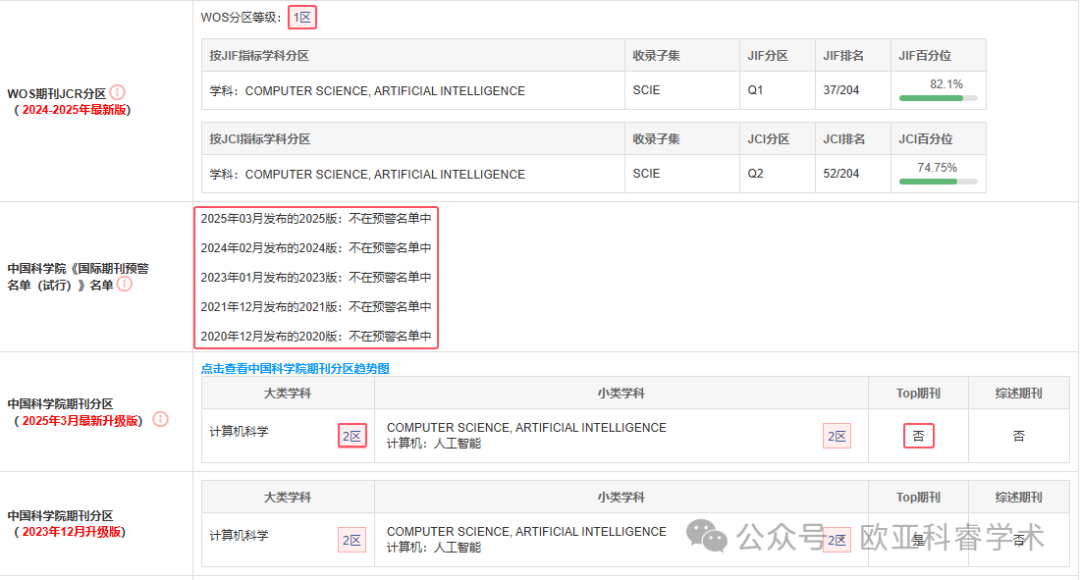This screenshot has width=1080, height=580.
Task: Select SCIE in the JIF row
Action: tap(646, 90)
